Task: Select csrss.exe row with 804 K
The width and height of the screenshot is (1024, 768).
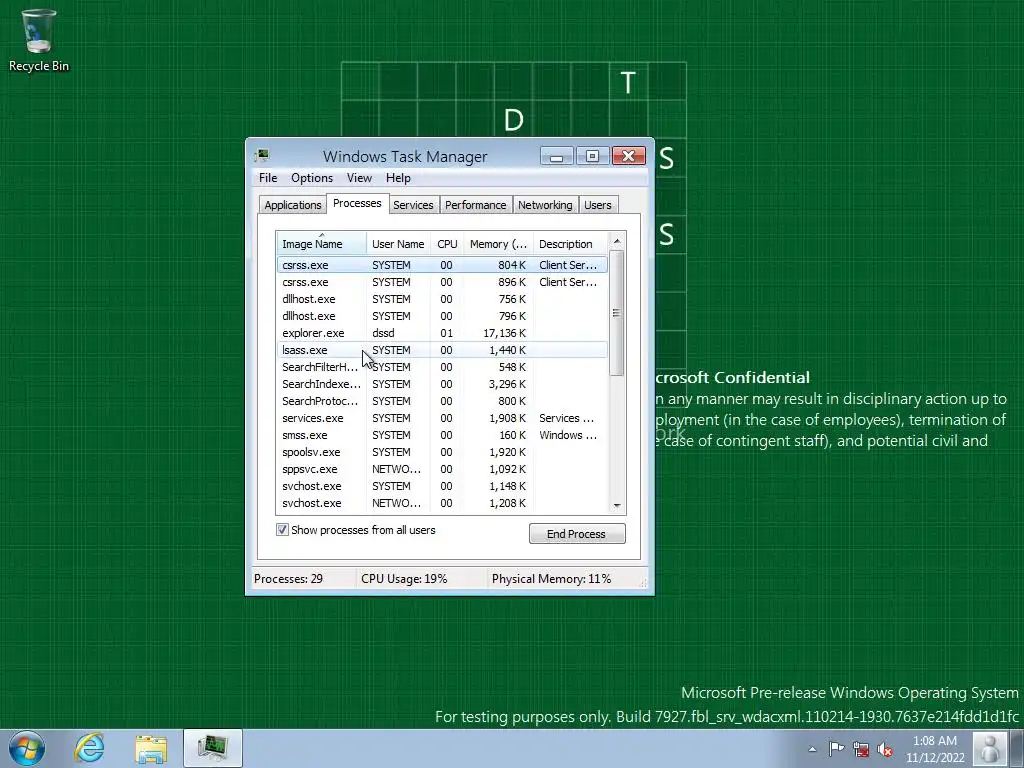Action: [x=442, y=264]
